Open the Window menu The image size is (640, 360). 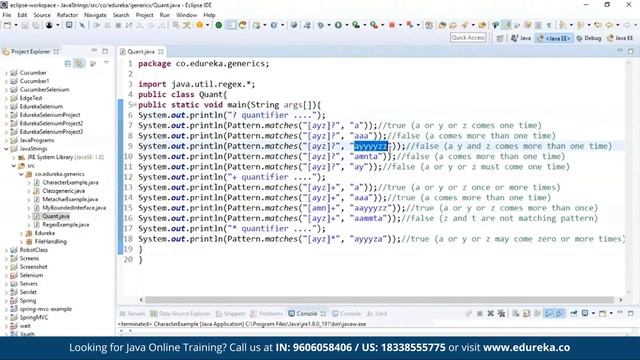[187, 15]
